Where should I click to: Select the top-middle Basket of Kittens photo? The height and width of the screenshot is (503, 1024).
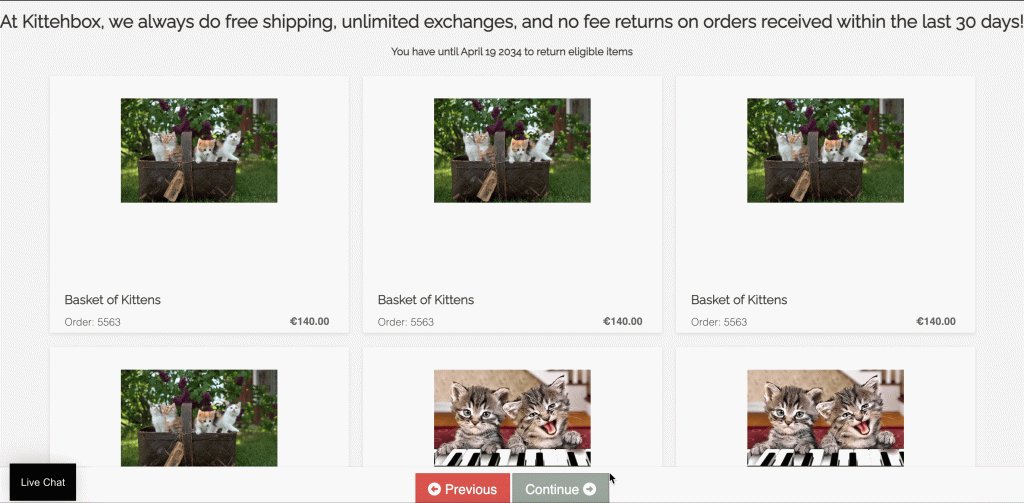click(x=512, y=150)
